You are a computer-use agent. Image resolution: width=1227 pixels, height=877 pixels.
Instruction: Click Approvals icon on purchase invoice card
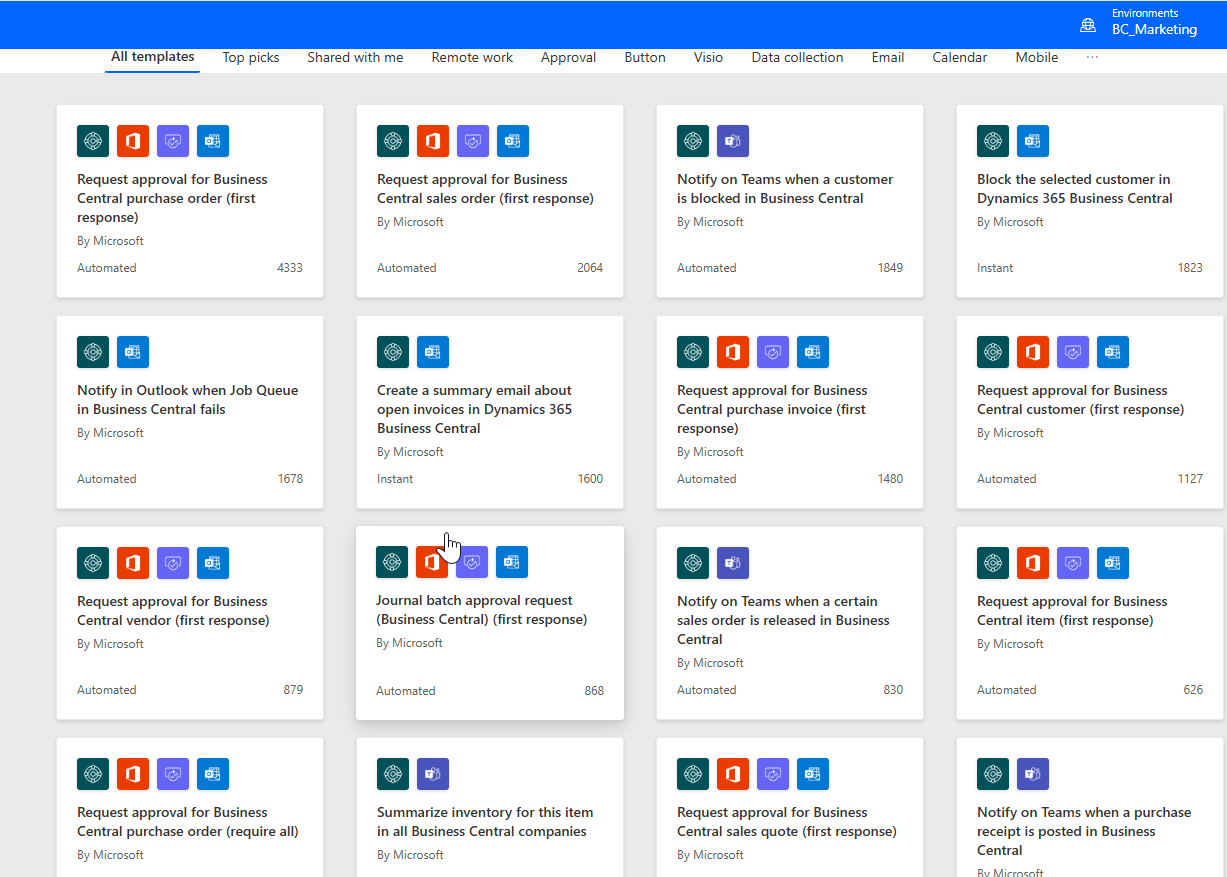pos(773,352)
